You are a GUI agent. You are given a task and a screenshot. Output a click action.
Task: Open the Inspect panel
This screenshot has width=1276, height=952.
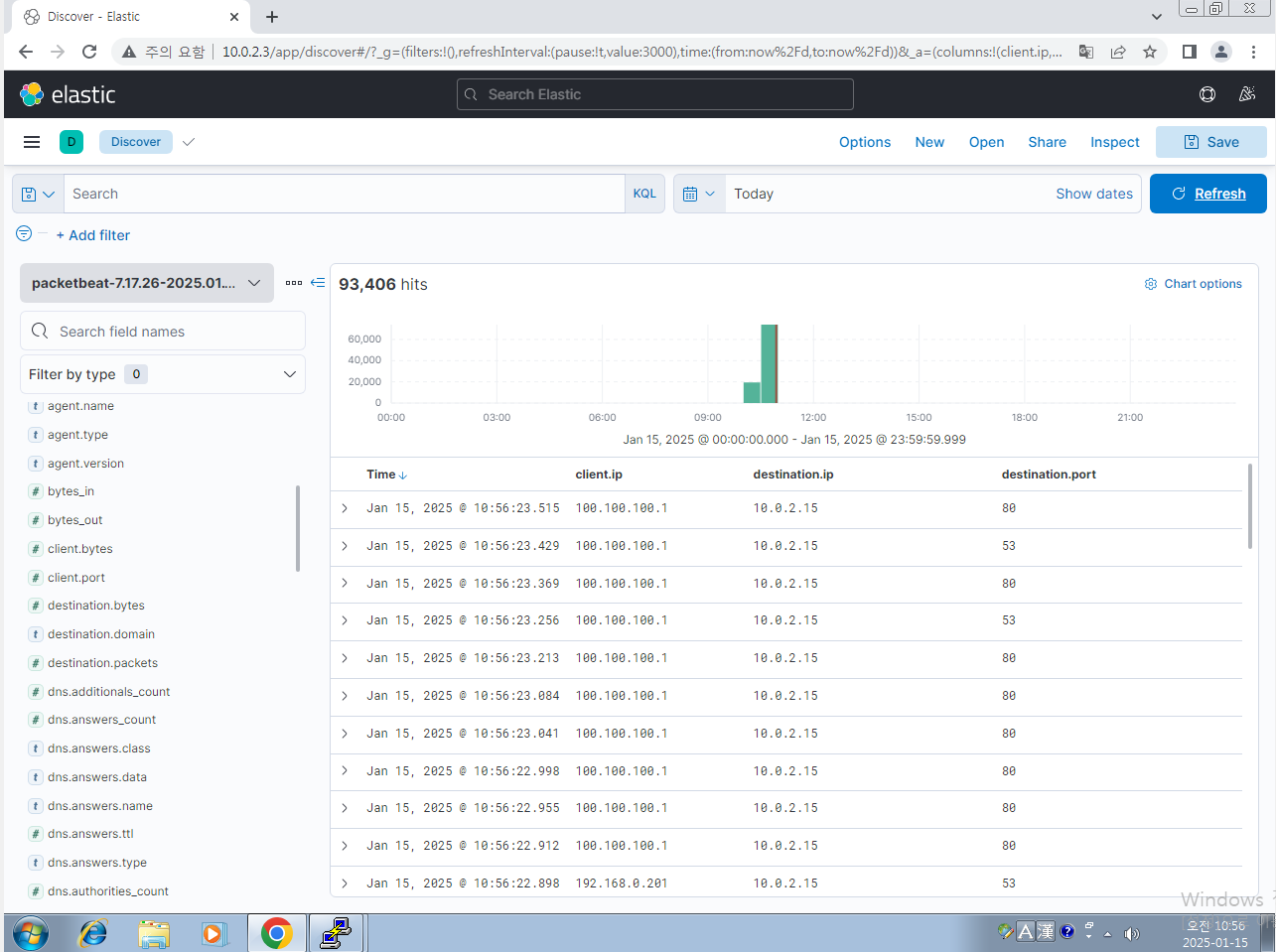[x=1115, y=142]
